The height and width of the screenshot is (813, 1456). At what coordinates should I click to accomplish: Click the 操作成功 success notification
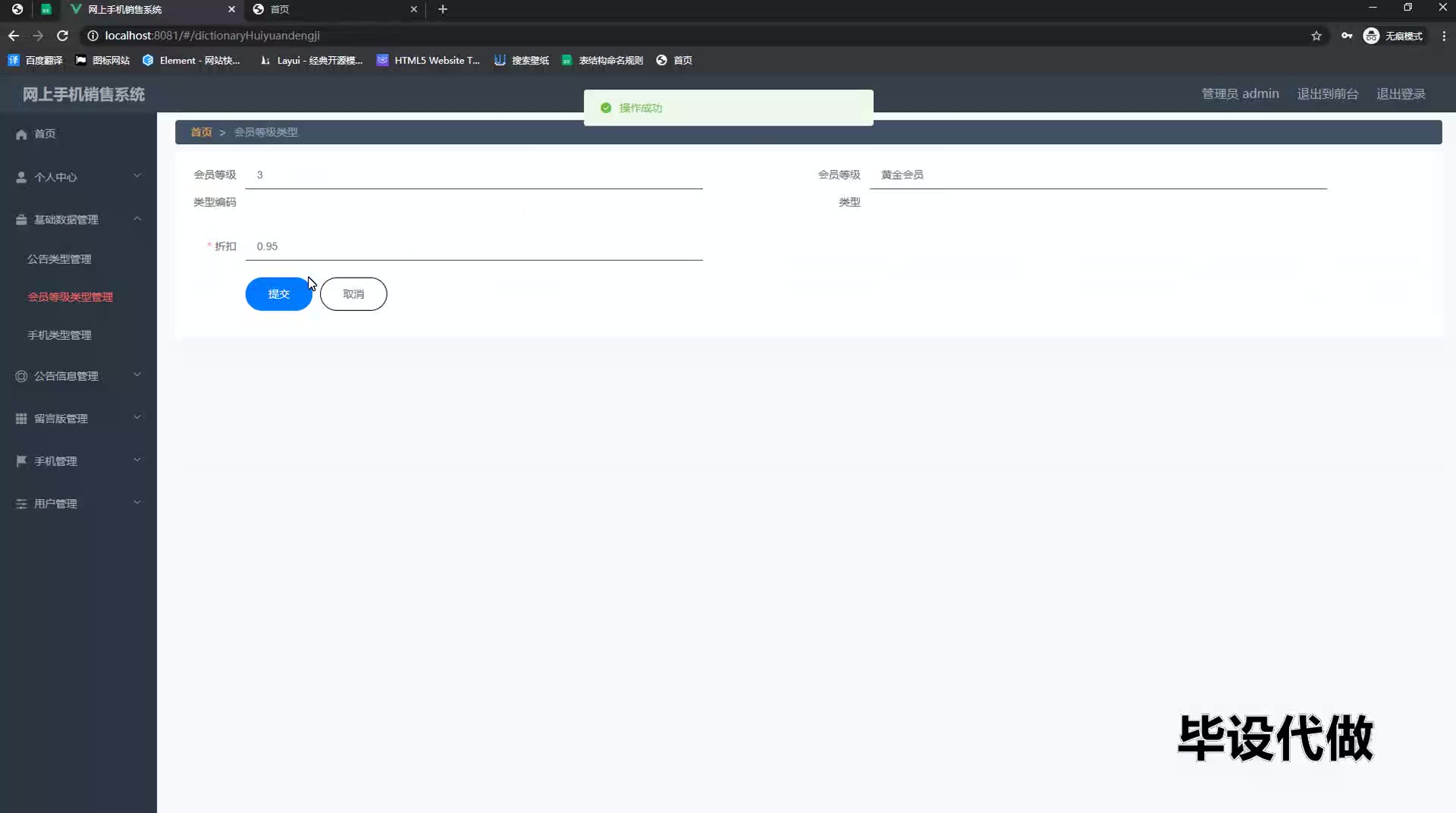pos(728,108)
